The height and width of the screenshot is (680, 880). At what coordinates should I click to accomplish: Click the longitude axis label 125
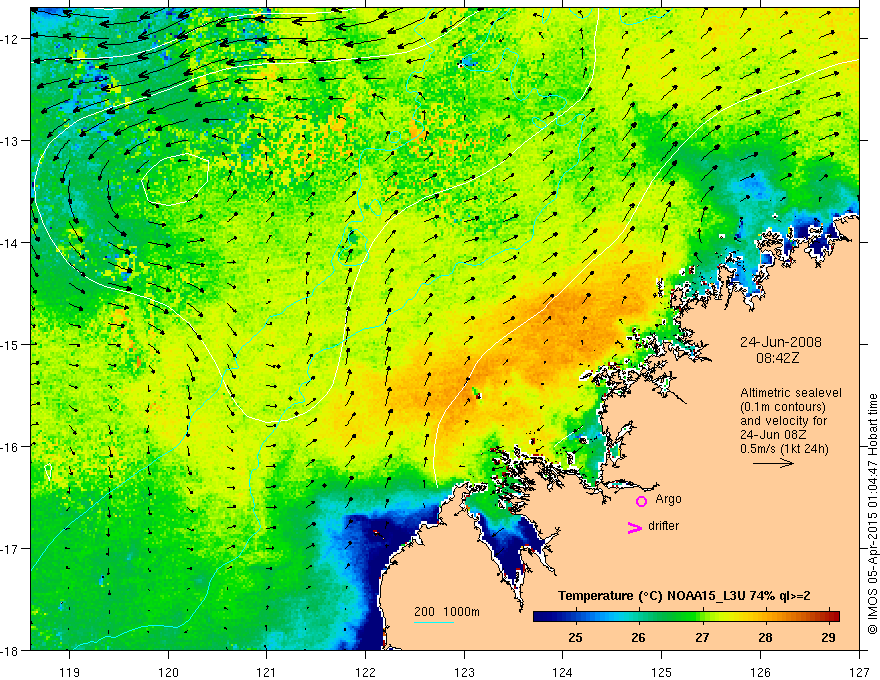coord(662,672)
